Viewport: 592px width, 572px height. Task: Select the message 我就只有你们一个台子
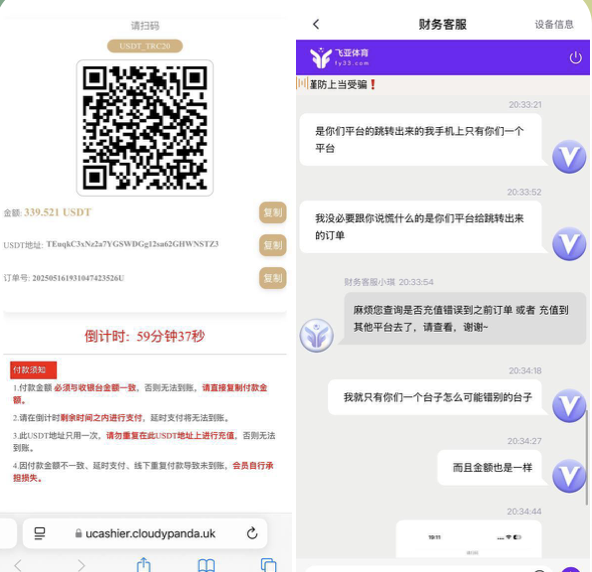pyautogui.click(x=438, y=397)
